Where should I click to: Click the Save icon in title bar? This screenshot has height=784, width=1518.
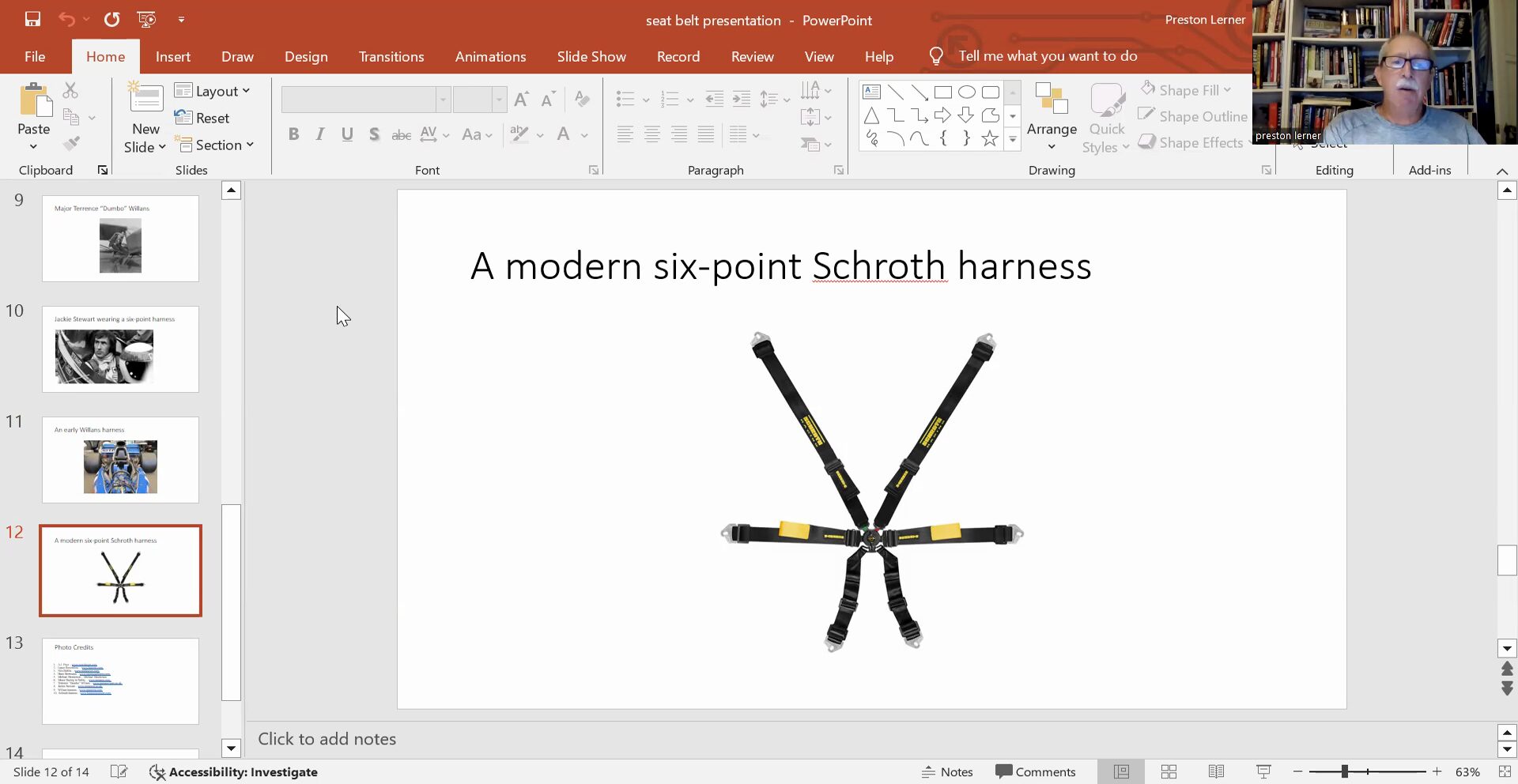[32, 20]
